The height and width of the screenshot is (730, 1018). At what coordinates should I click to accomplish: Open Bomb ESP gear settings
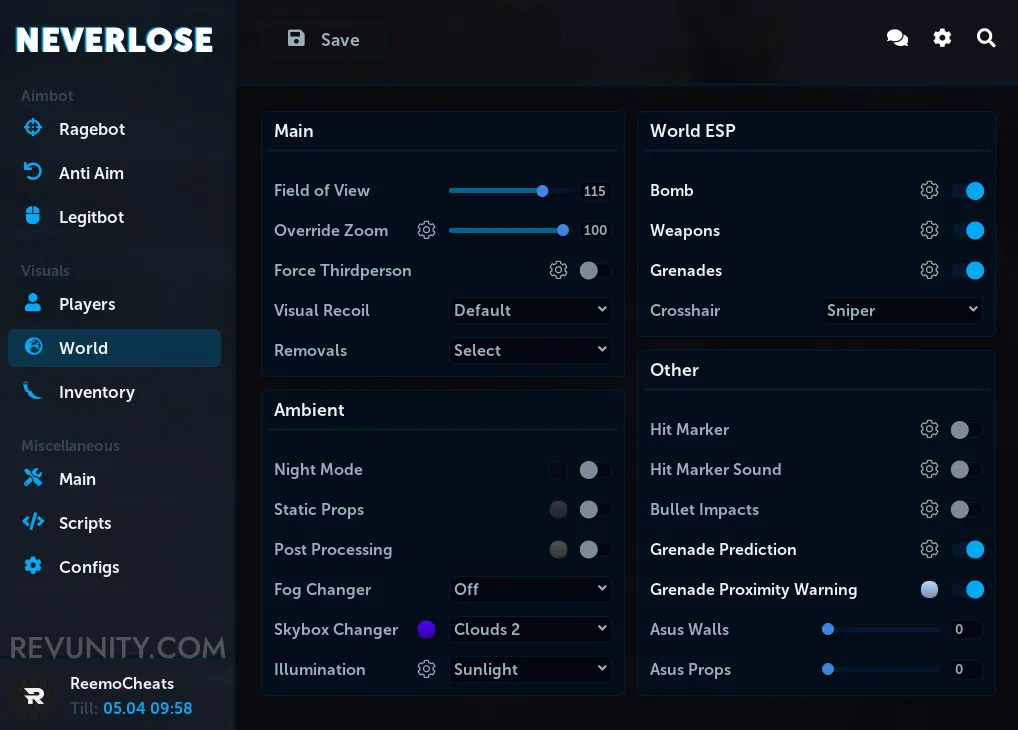(x=929, y=190)
